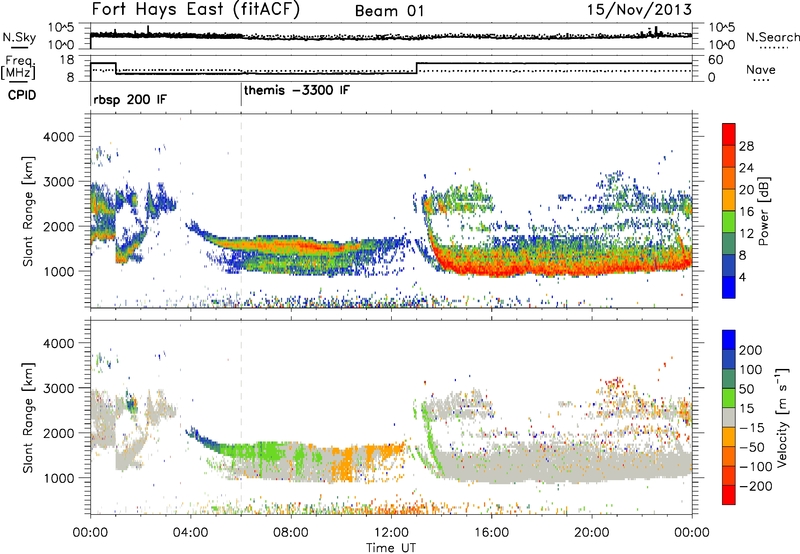Click the '04:00' time axis label
The image size is (800, 554).
pos(190,533)
